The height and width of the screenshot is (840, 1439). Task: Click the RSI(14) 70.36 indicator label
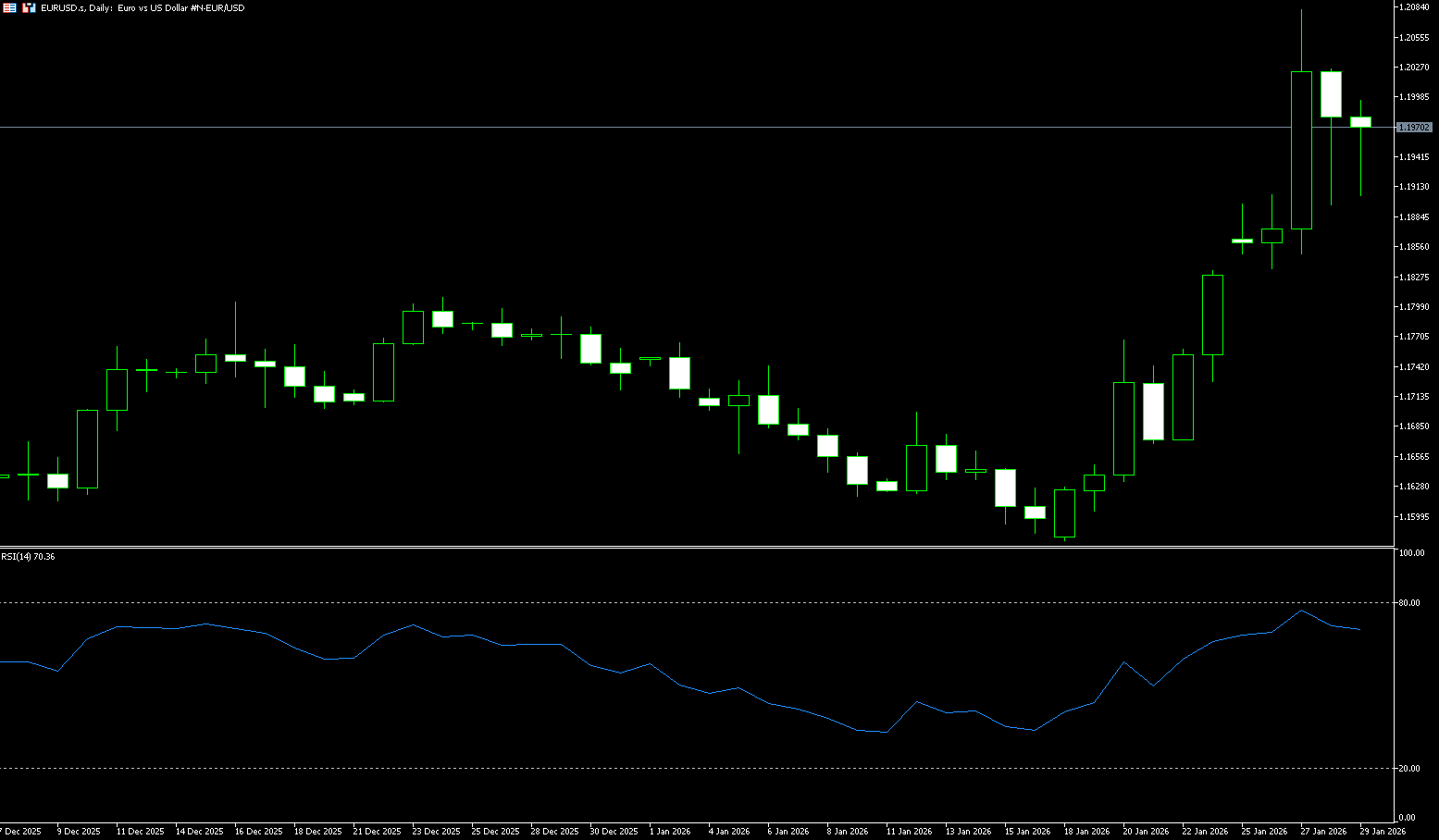pyautogui.click(x=28, y=557)
